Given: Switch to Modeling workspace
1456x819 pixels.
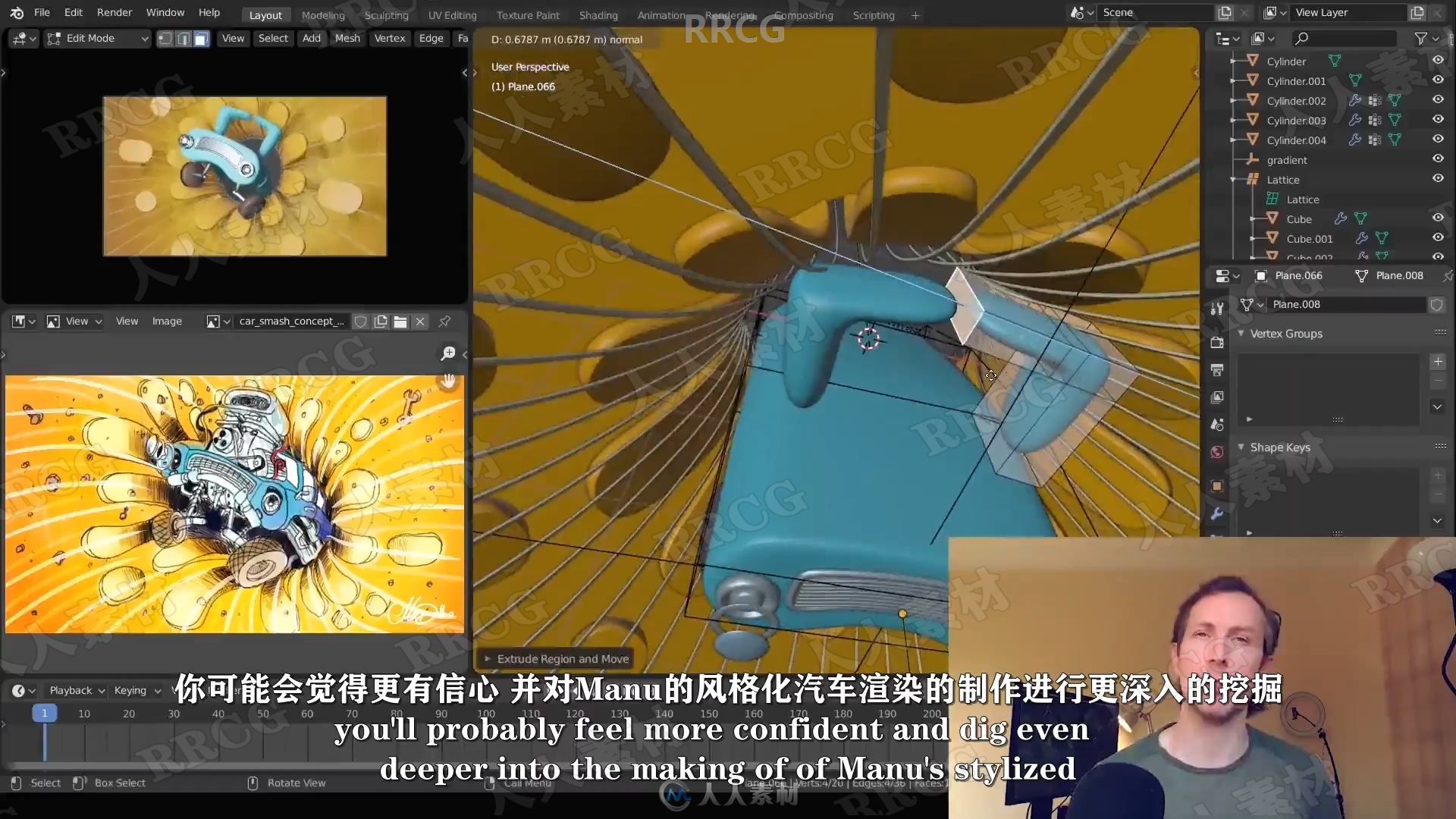Looking at the screenshot, I should [322, 12].
